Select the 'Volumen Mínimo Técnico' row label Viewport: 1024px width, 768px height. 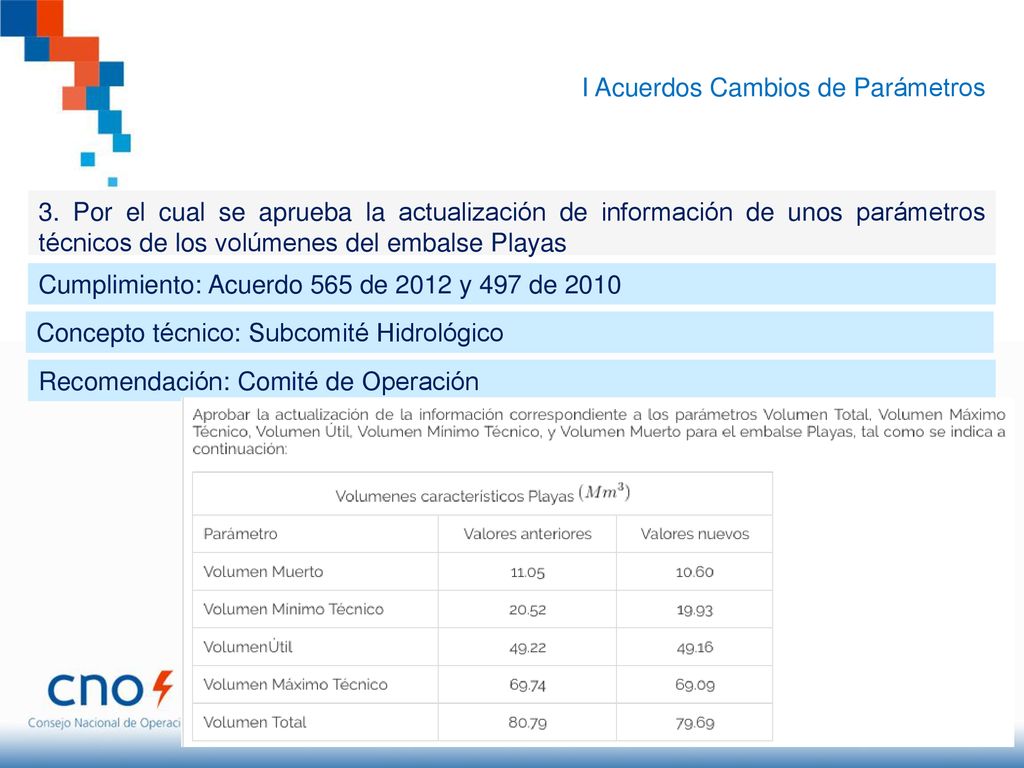(x=293, y=609)
